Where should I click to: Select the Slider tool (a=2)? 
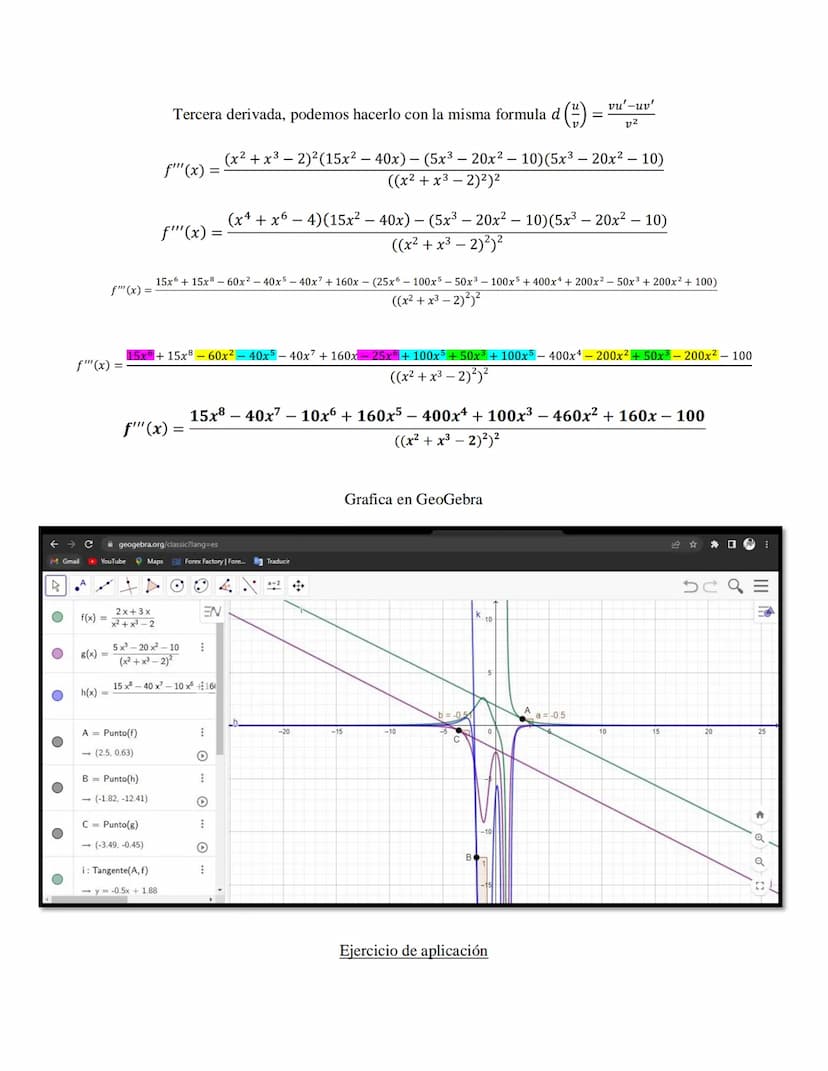coord(274,585)
